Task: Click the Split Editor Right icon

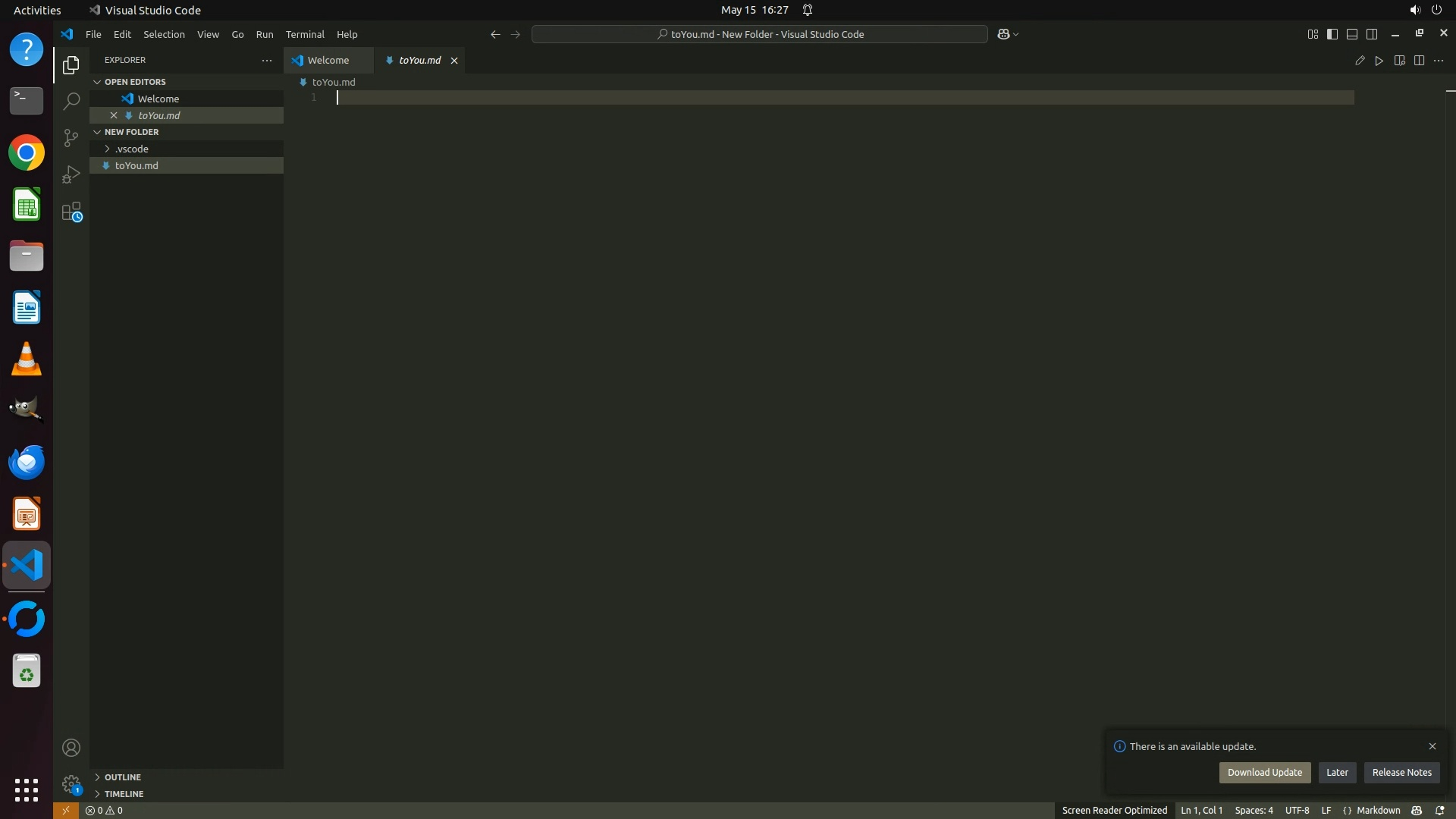Action: click(x=1419, y=61)
